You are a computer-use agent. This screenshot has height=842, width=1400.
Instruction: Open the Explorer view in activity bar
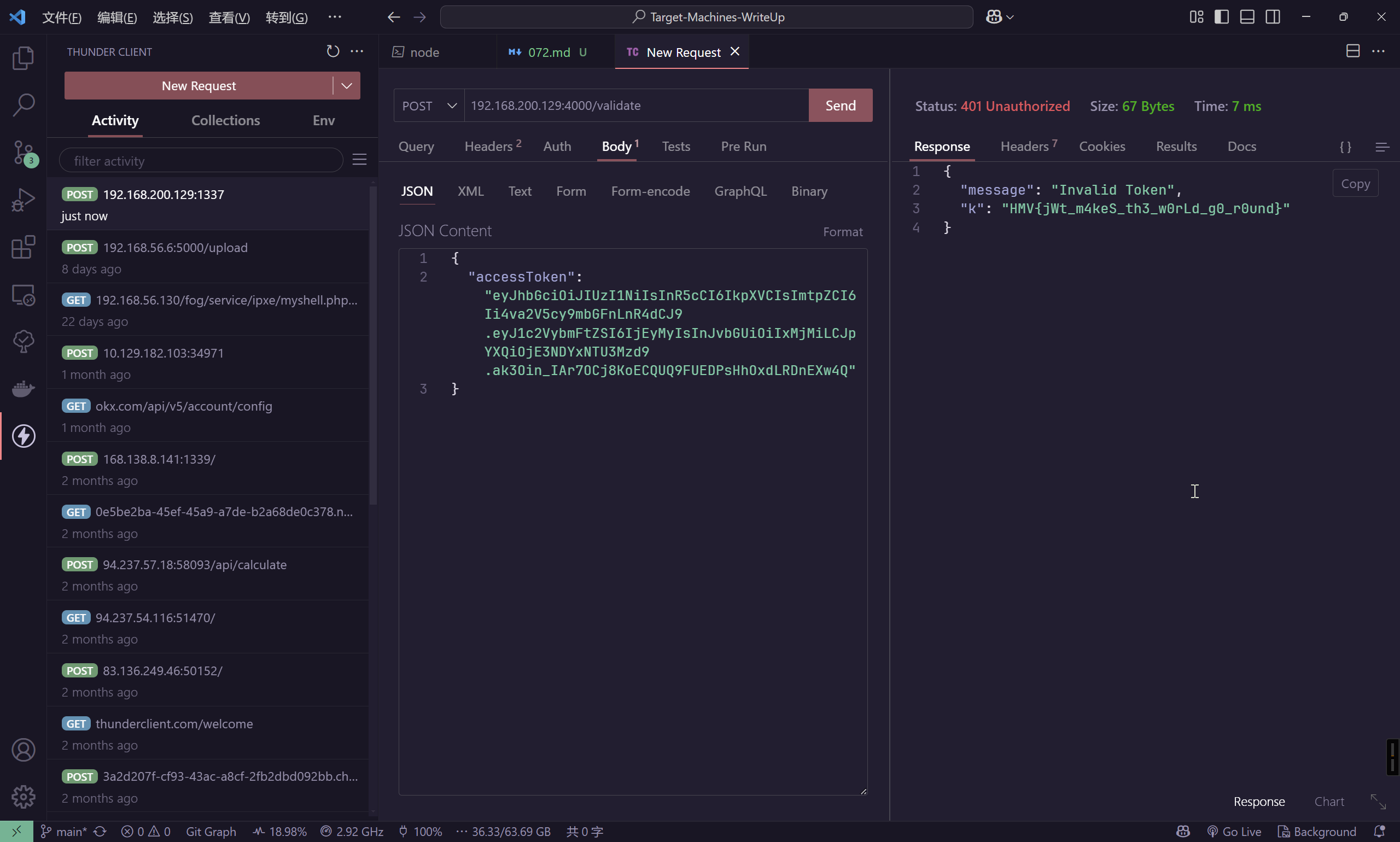pyautogui.click(x=24, y=58)
